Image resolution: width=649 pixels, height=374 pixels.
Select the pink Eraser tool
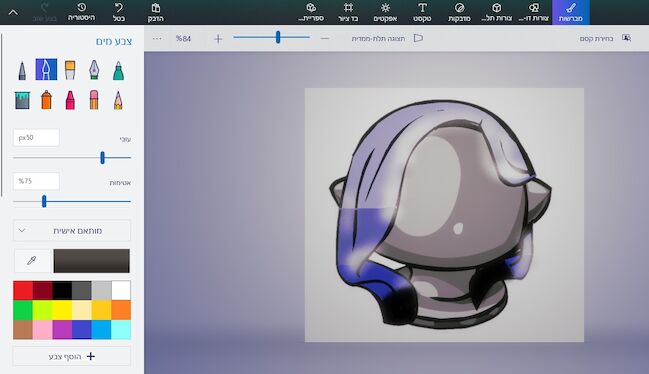tap(94, 101)
